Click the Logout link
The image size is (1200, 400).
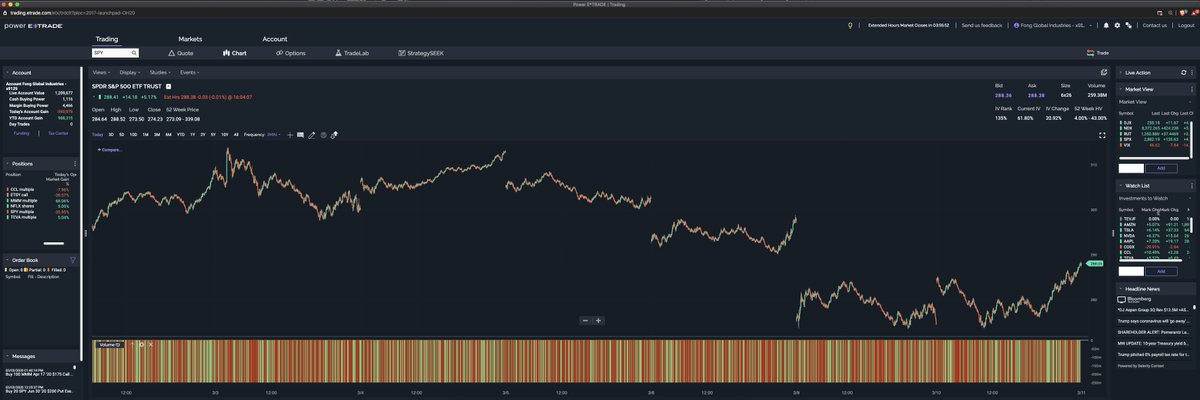click(1184, 25)
